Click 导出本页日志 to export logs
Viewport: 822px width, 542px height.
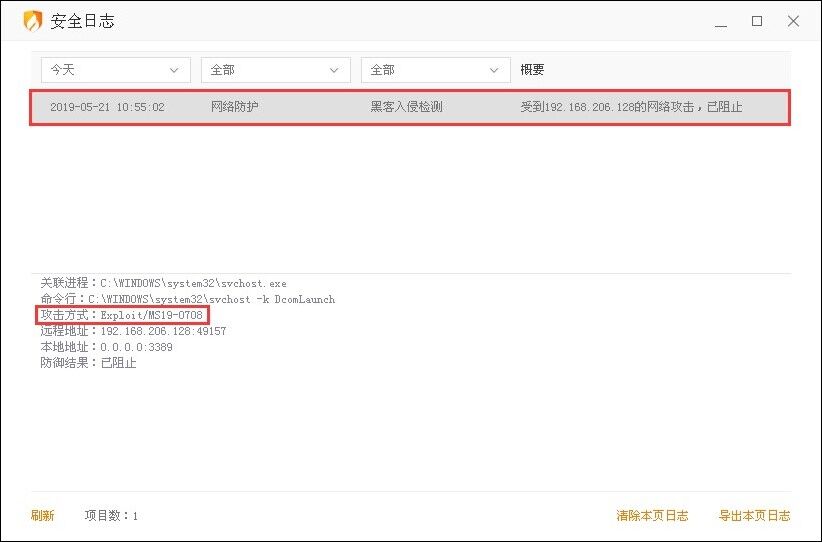tap(754, 515)
